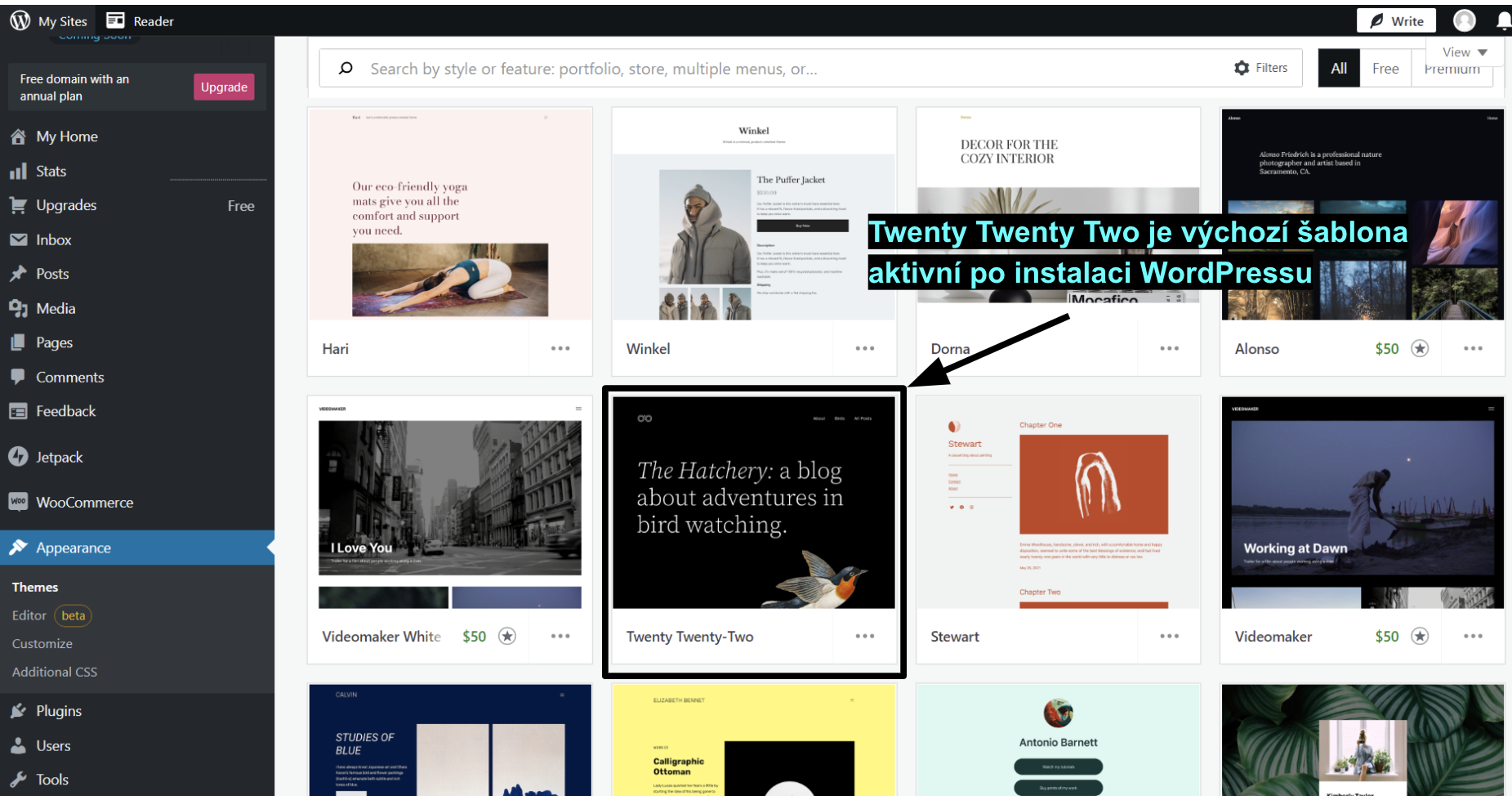The height and width of the screenshot is (796, 1512).
Task: Open My Home in sidebar
Action: [137, 136]
